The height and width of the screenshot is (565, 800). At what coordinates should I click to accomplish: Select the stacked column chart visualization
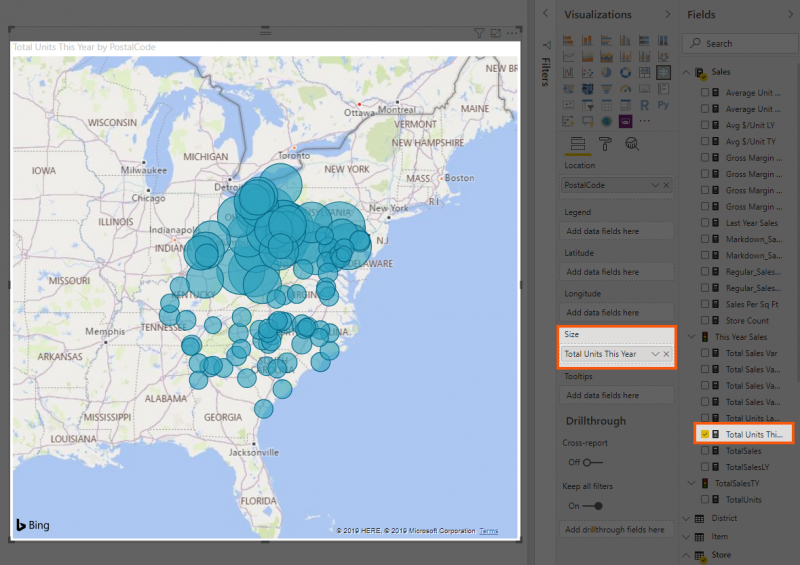pyautogui.click(x=587, y=40)
